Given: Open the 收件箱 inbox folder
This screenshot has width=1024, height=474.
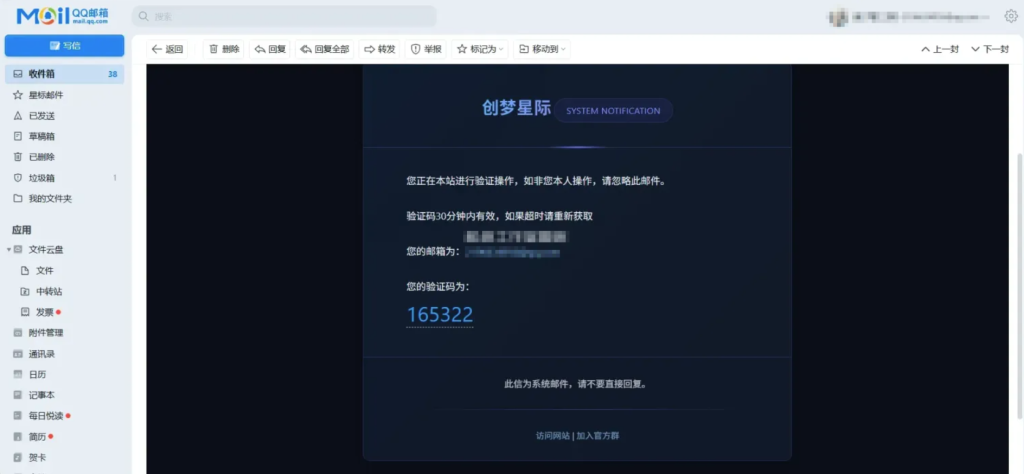Looking at the screenshot, I should pos(42,74).
